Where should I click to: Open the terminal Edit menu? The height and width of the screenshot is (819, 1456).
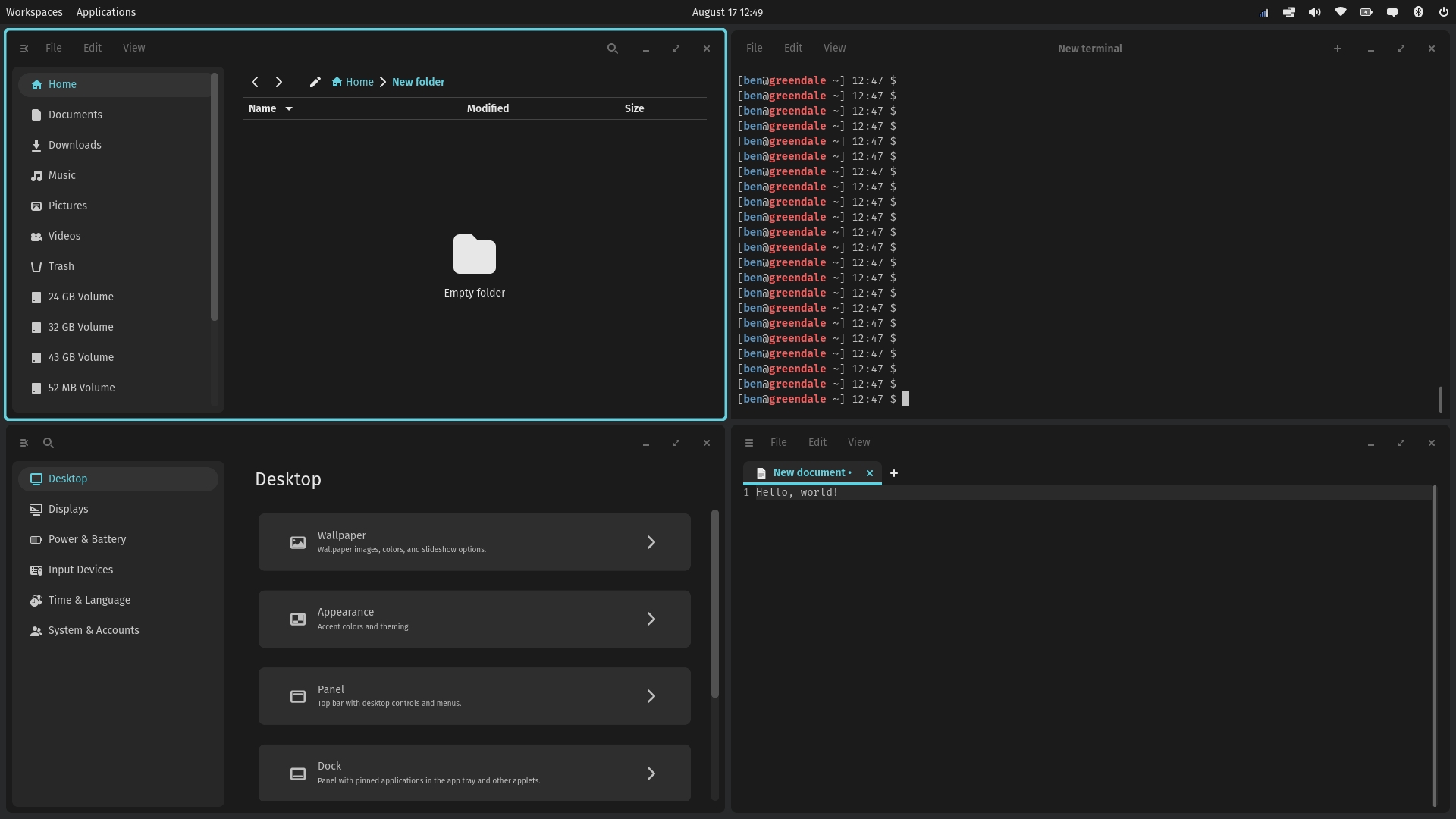tap(793, 48)
